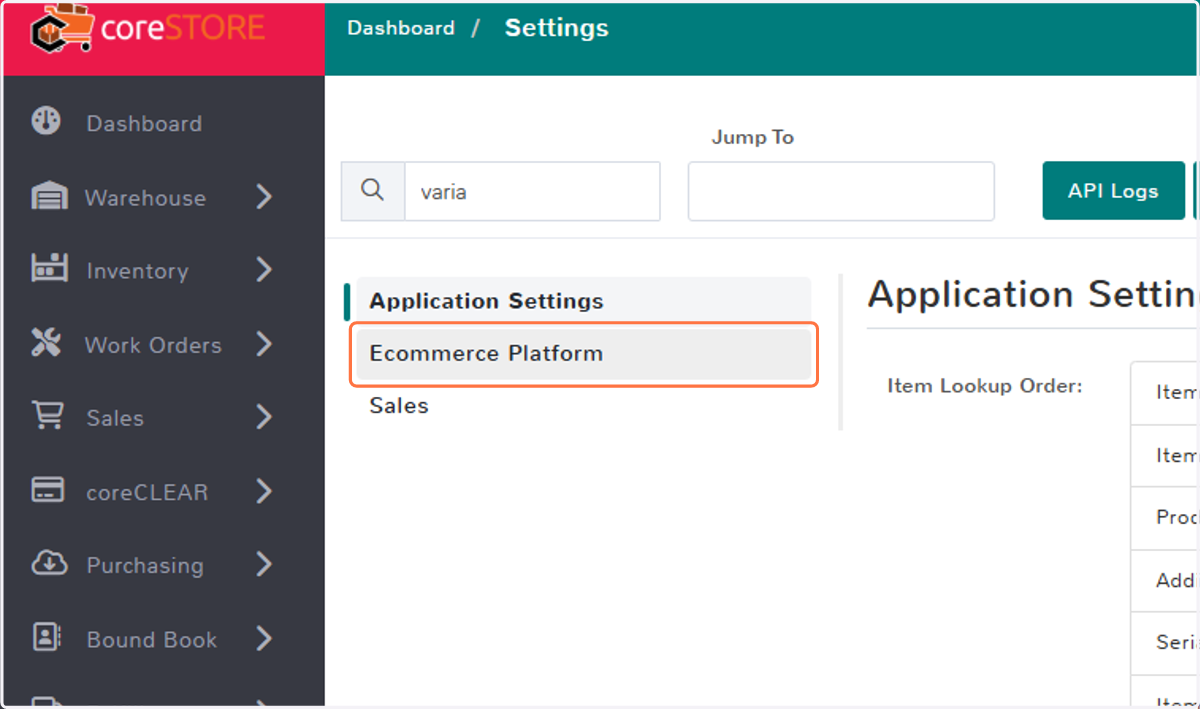The width and height of the screenshot is (1200, 709).
Task: Click the Purchasing cloud download icon
Action: (49, 564)
